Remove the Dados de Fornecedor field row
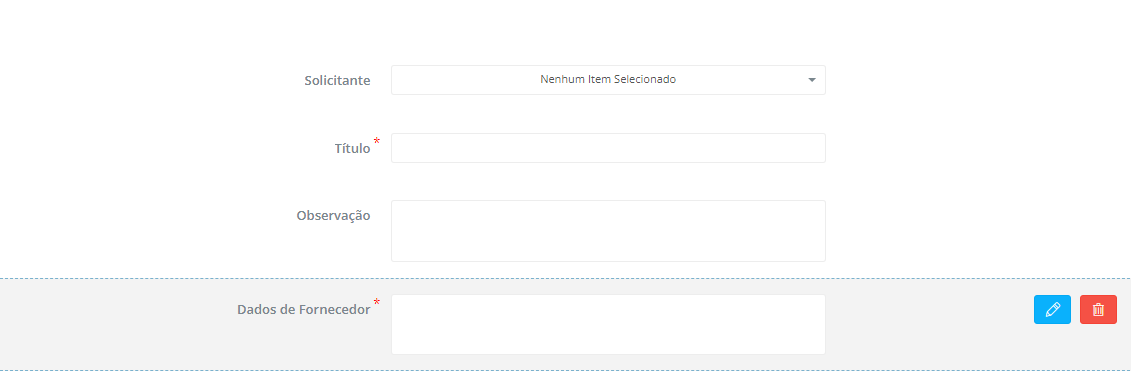Screen dimensions: 1131x391 coord(1098,309)
